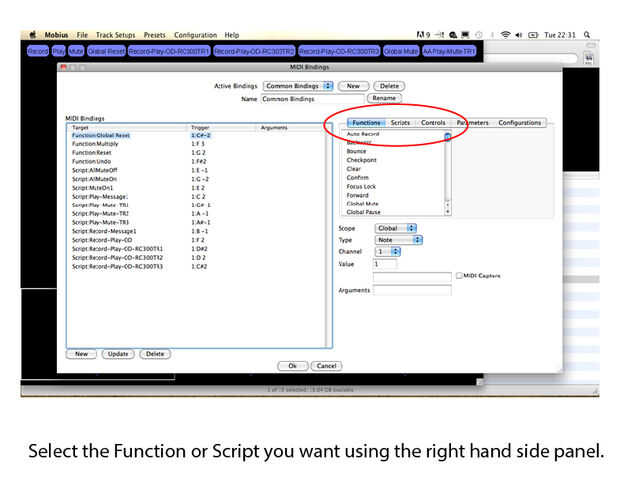Screen dimensions: 620x504
Task: Select Forward in the functions list
Action: (x=395, y=195)
